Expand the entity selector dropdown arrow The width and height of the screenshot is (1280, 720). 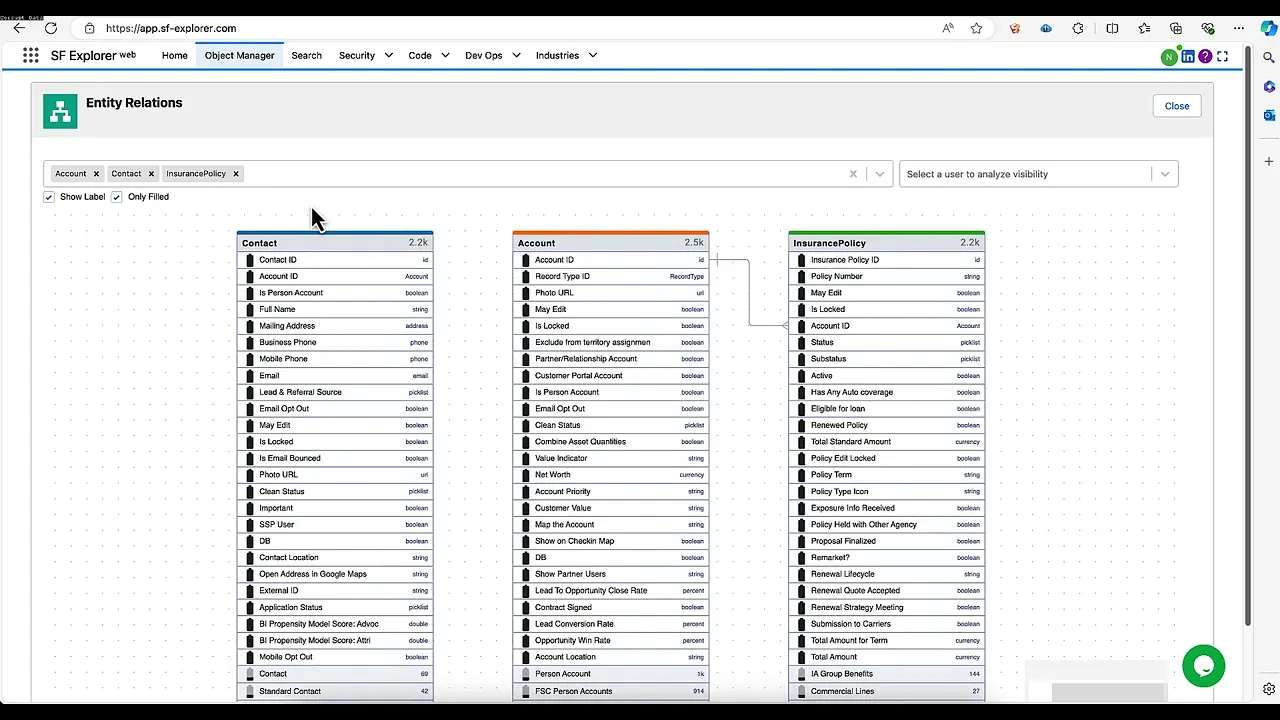point(880,174)
